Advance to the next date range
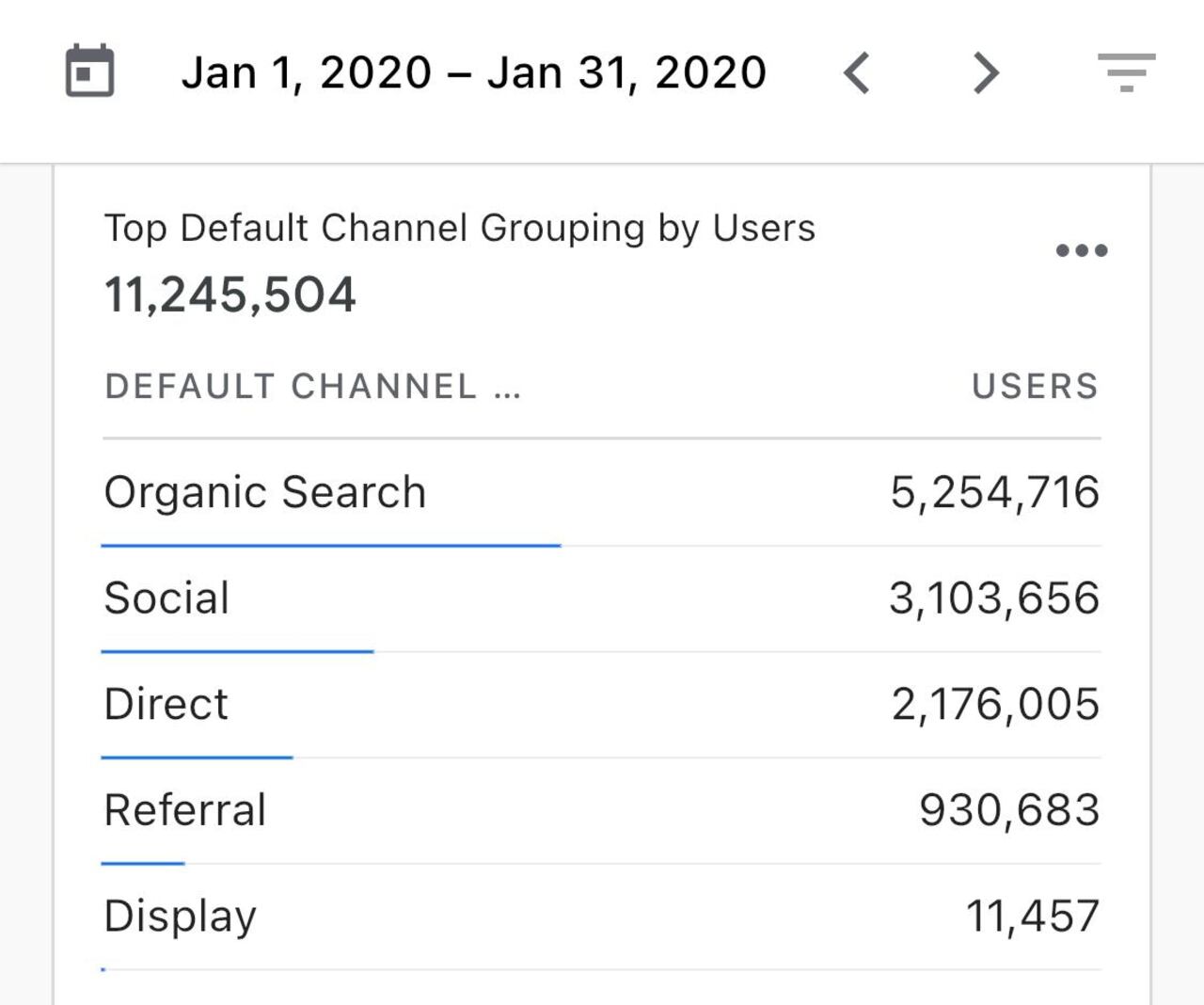This screenshot has height=1005, width=1204. point(985,72)
